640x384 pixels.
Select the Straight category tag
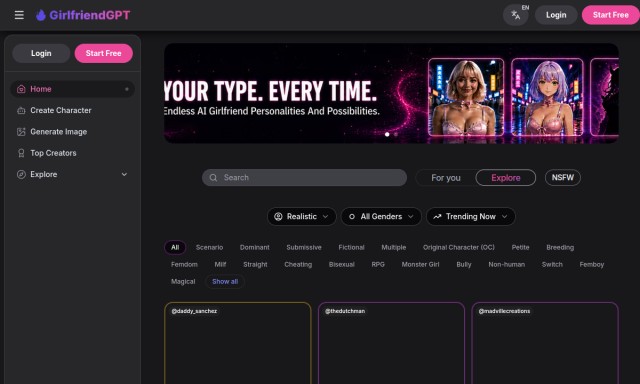click(255, 264)
